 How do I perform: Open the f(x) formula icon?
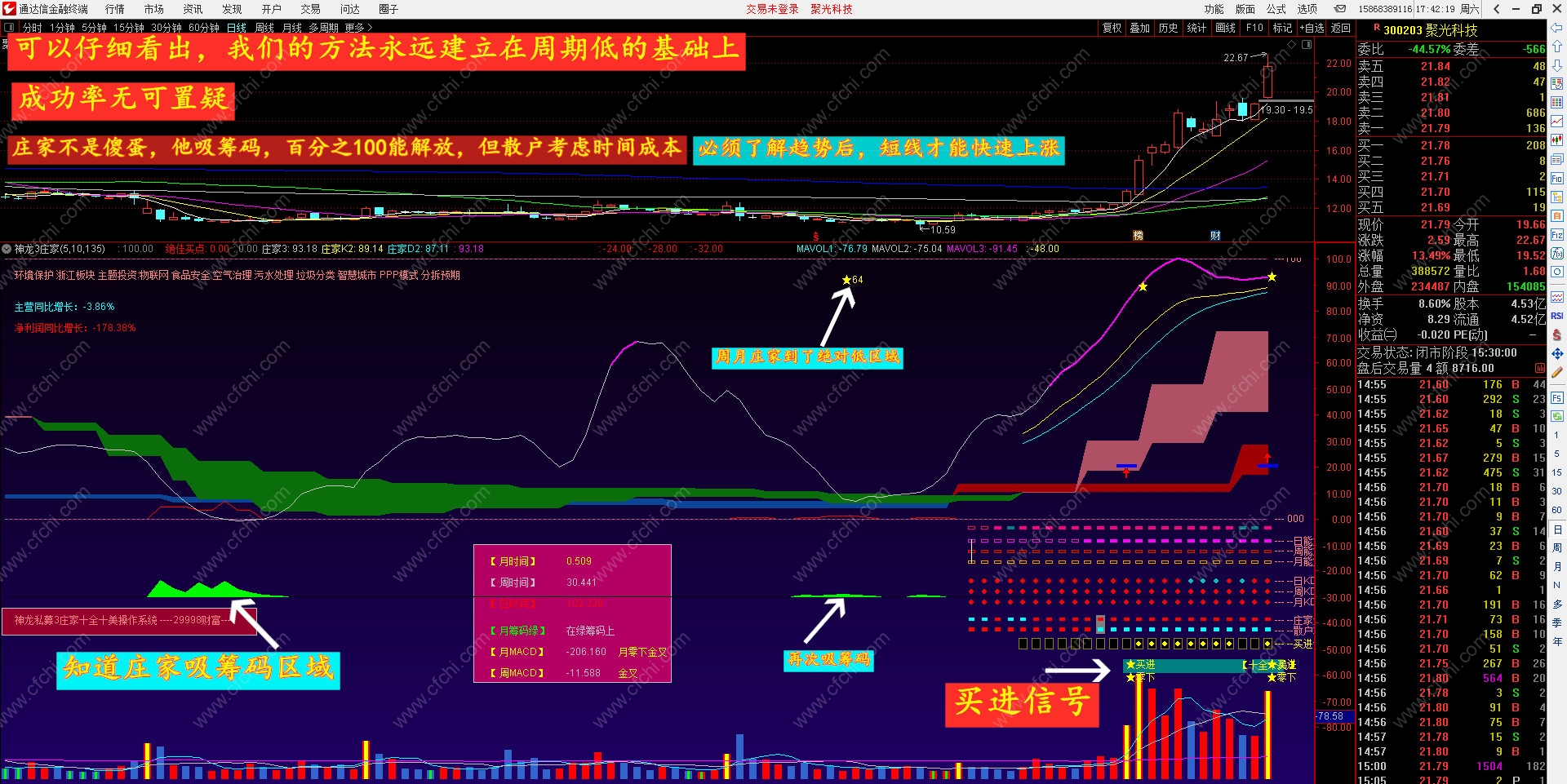click(x=1557, y=253)
